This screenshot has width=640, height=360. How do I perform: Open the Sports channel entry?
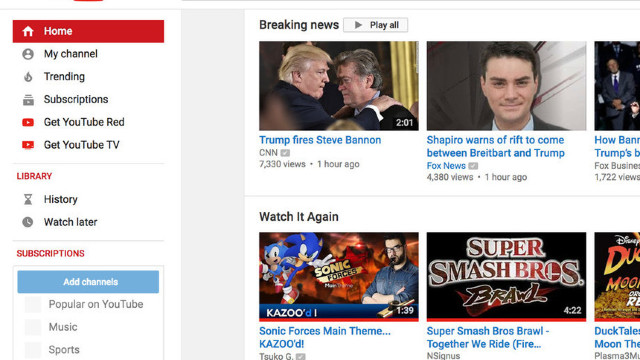64,350
